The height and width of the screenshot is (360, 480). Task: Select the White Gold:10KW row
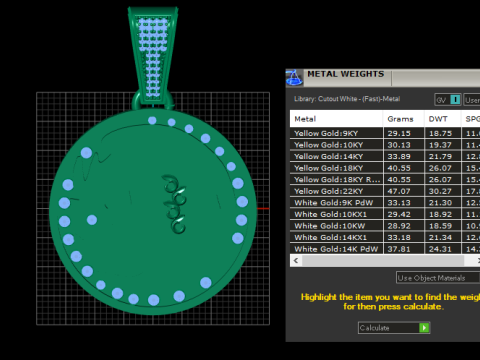pos(385,226)
